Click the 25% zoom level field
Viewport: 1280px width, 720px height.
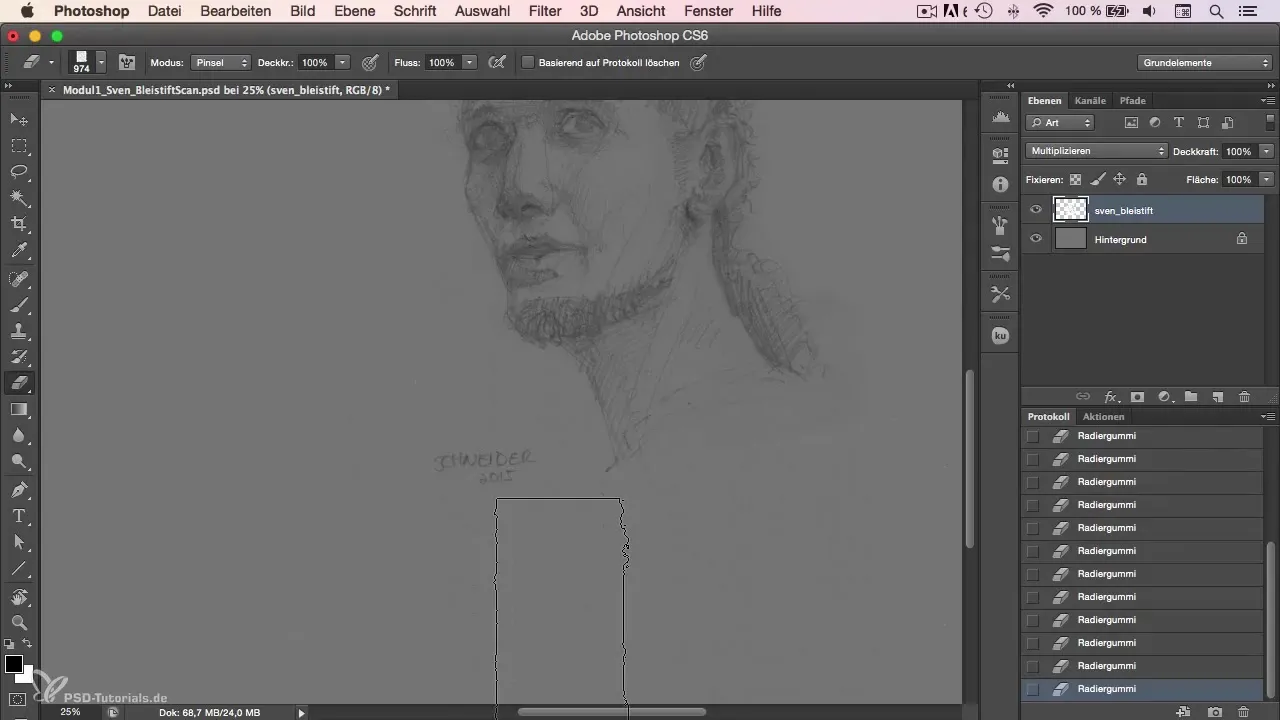70,712
